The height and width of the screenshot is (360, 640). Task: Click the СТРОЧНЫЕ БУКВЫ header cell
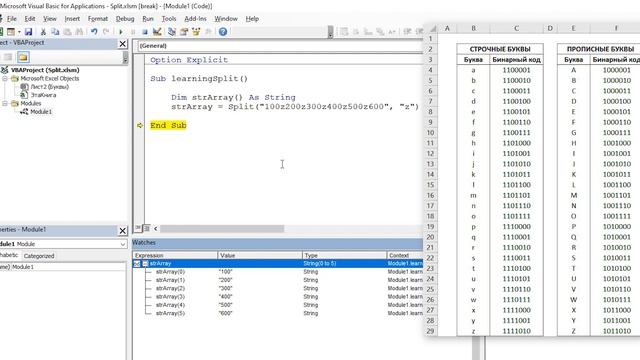coord(500,49)
